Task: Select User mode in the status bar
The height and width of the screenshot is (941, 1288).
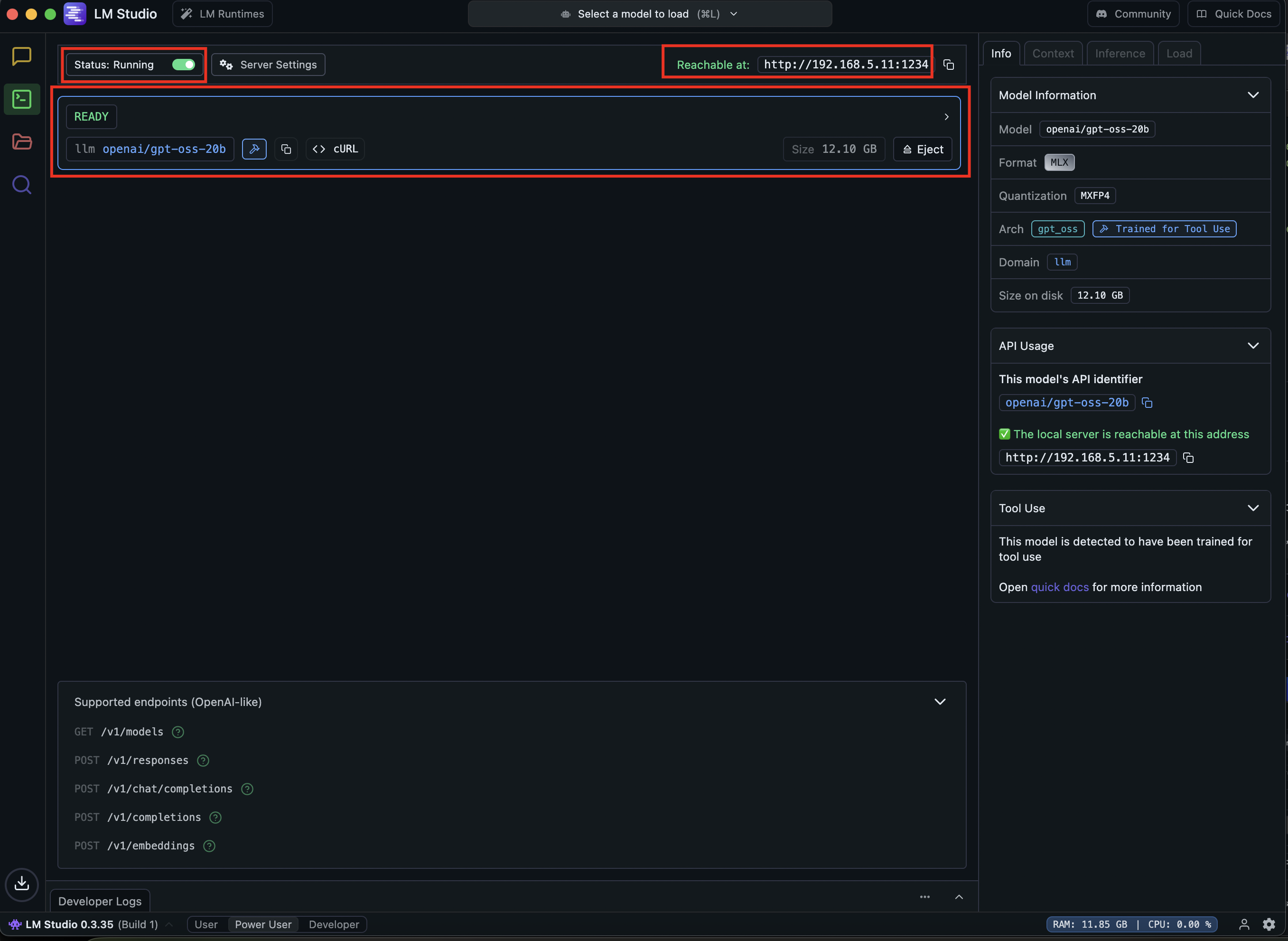Action: pos(206,924)
